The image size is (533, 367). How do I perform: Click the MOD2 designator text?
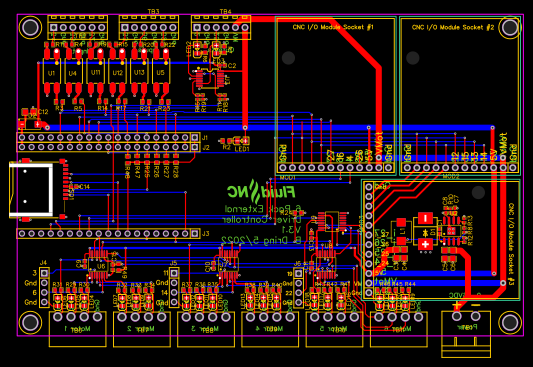pos(451,176)
